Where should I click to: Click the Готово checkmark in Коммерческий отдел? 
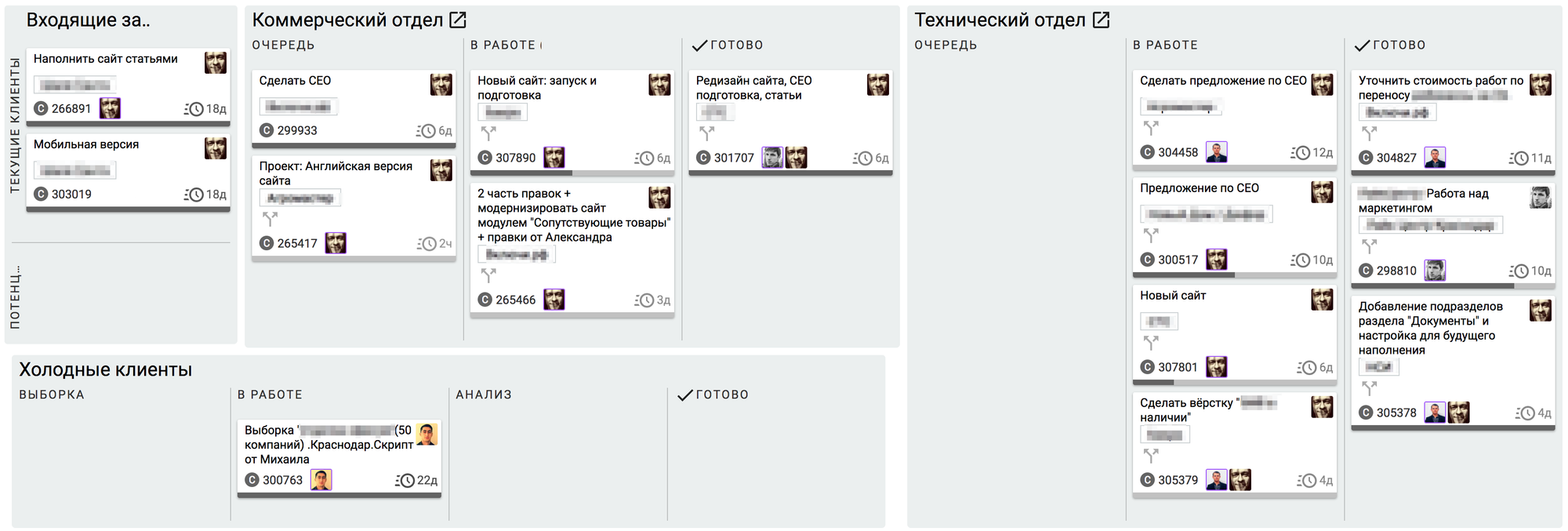point(699,45)
